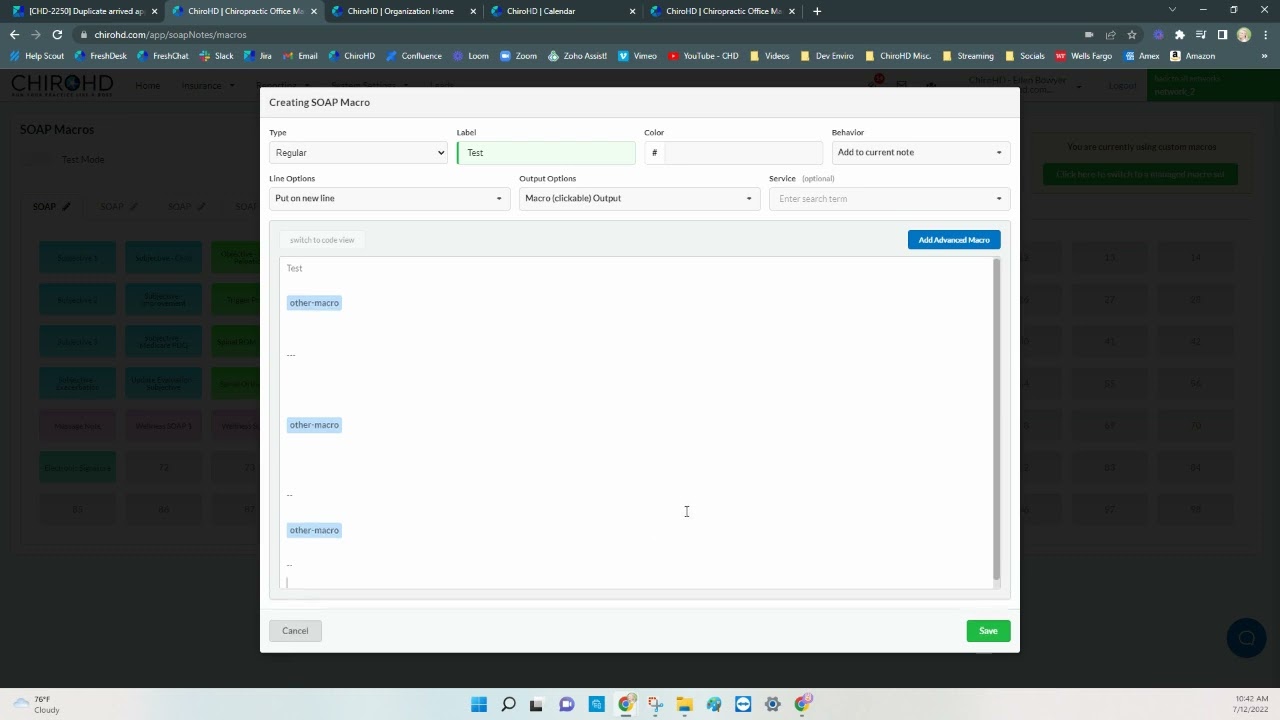Open the browser extensions puzzle icon

coord(1180,34)
